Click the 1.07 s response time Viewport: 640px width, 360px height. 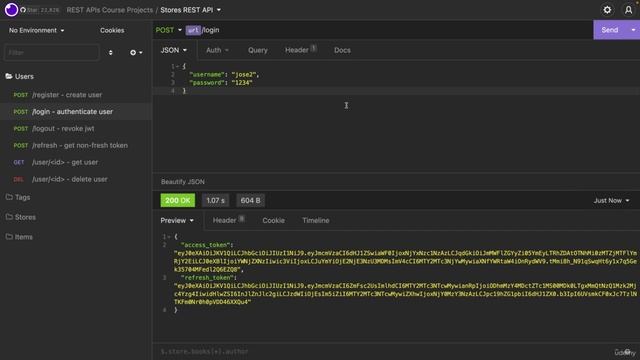[215, 200]
